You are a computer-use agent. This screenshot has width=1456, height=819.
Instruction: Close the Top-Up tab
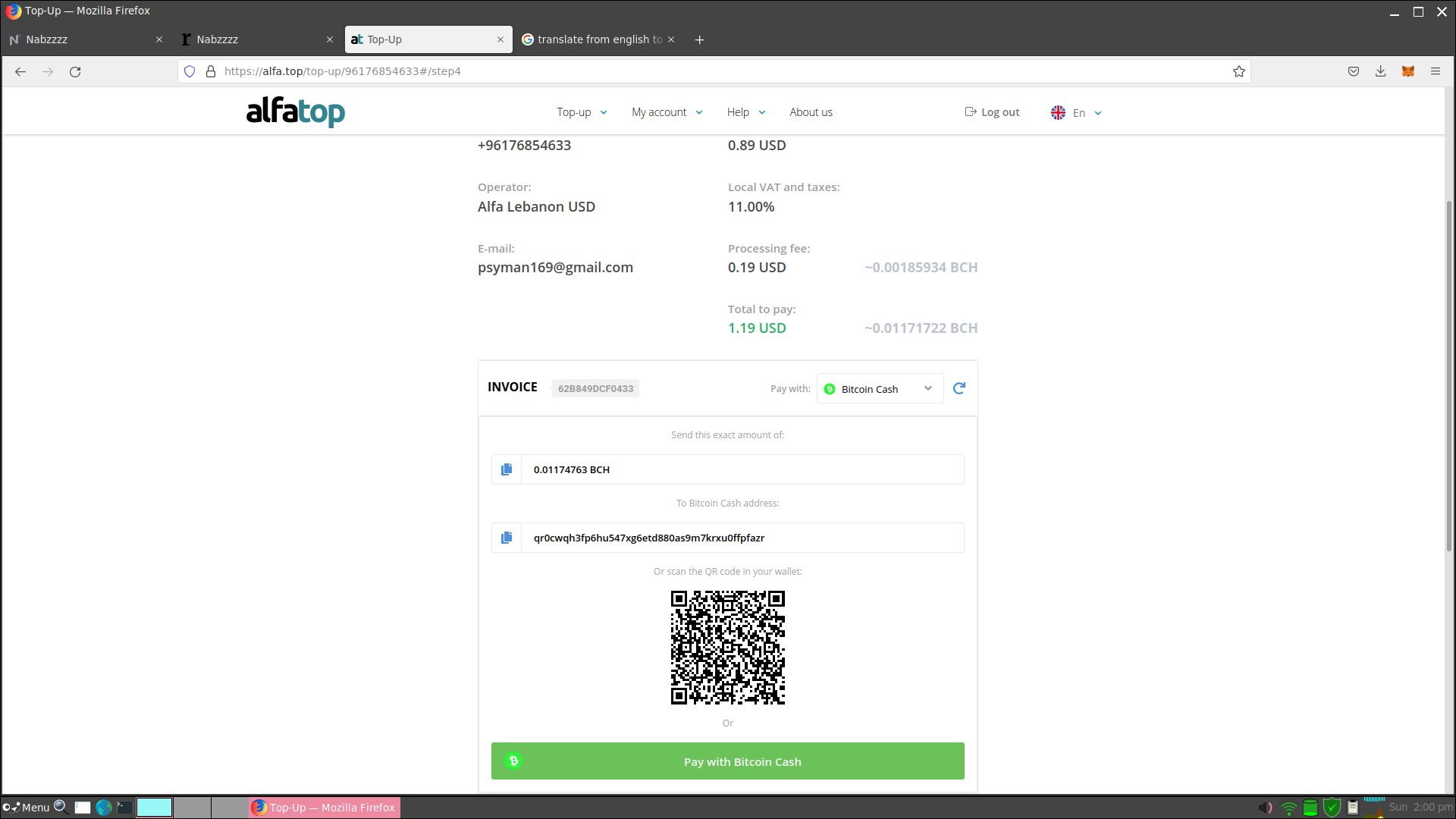[x=500, y=39]
